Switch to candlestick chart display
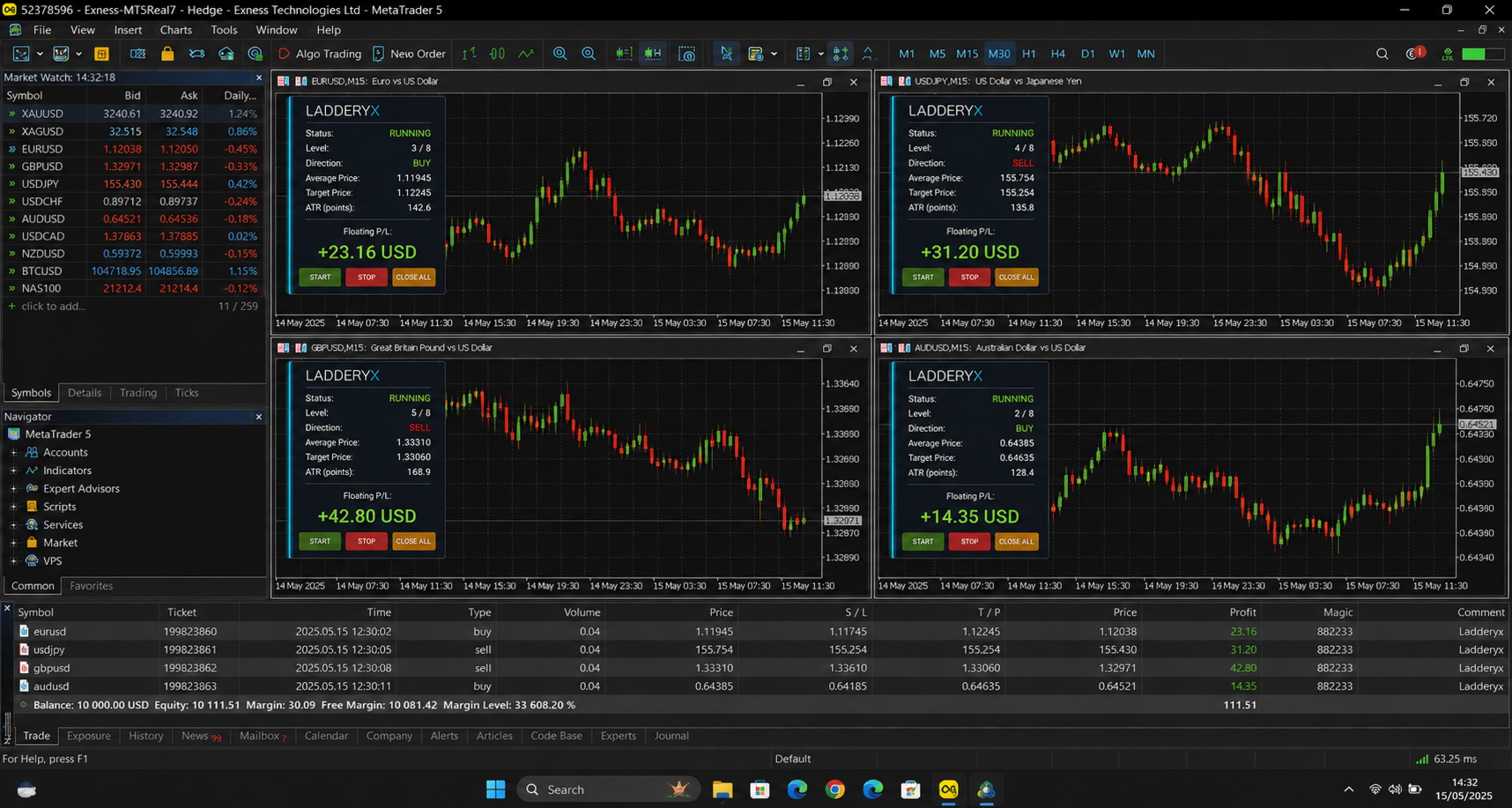 tap(498, 54)
